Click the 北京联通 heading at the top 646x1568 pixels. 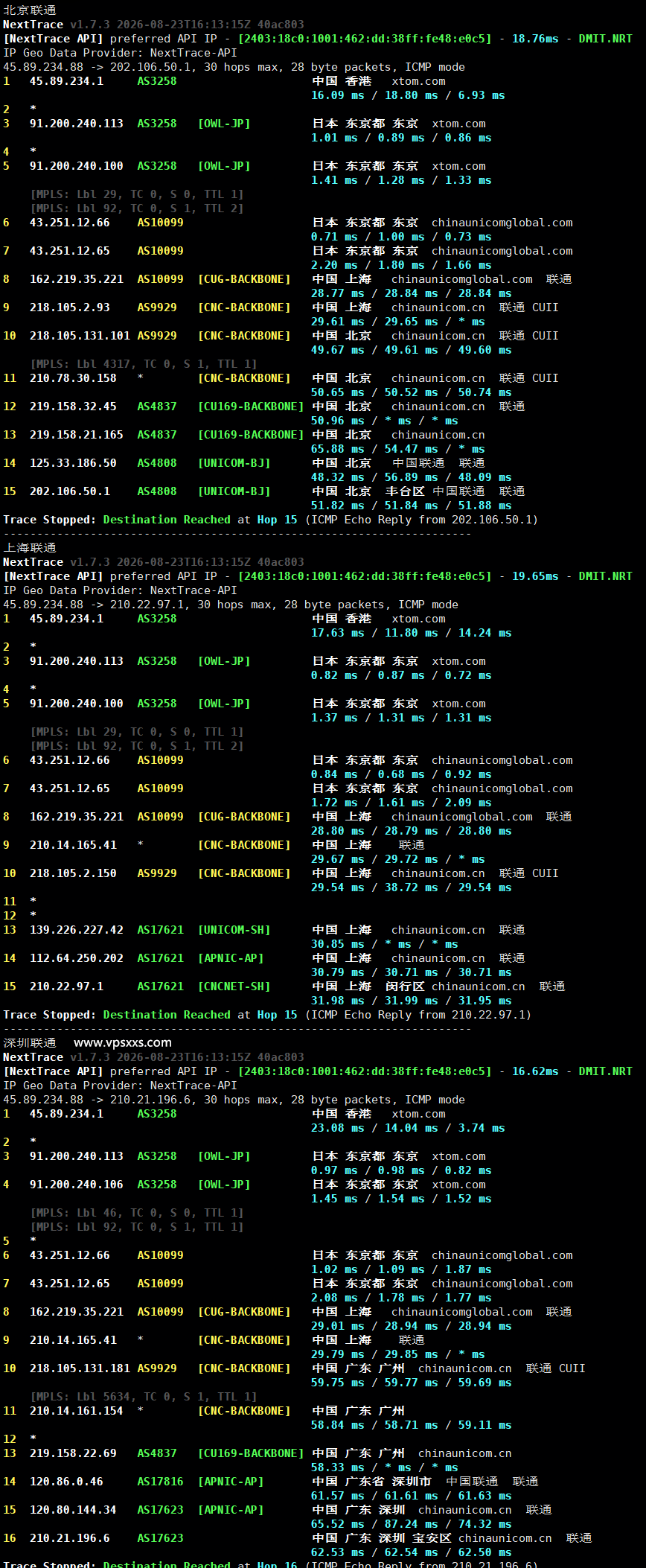pos(30,10)
